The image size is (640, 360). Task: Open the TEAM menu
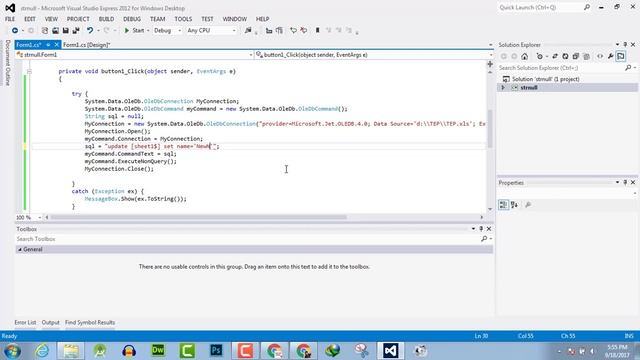(158, 19)
